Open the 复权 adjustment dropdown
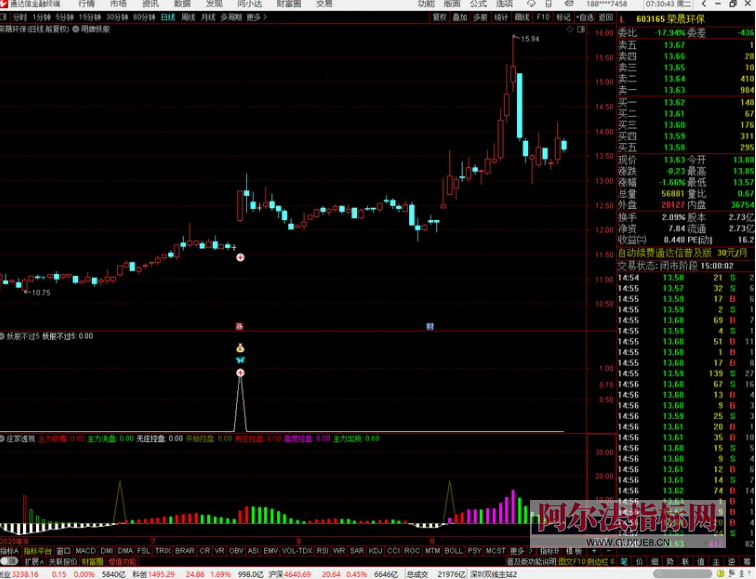 [440, 17]
